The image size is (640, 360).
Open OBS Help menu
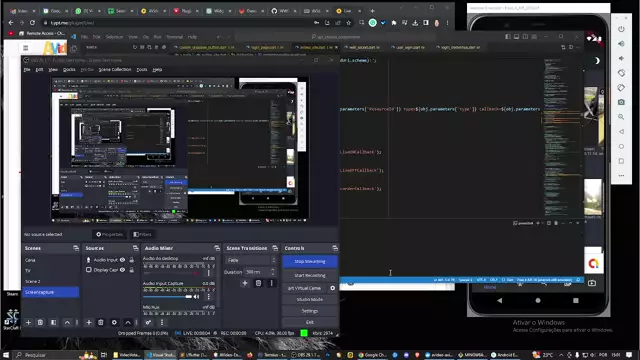[157, 70]
